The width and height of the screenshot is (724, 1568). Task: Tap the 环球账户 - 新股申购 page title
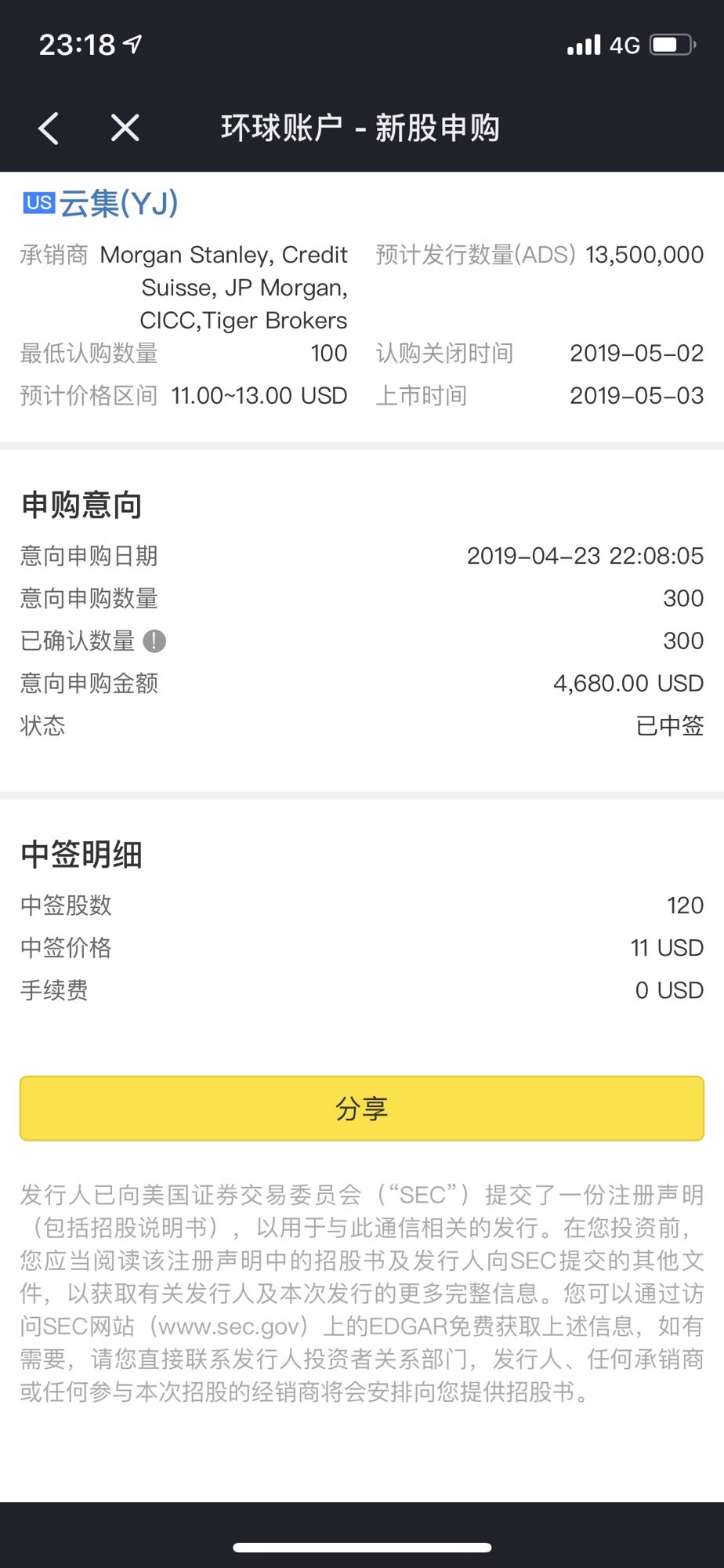tap(360, 128)
